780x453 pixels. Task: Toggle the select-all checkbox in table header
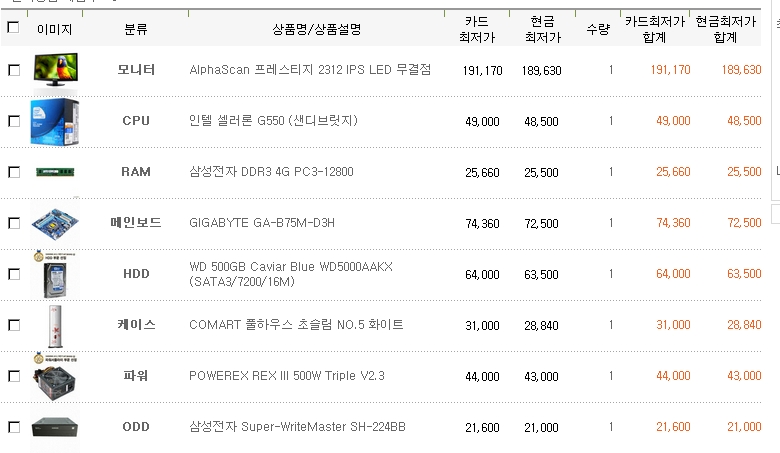pos(13,28)
